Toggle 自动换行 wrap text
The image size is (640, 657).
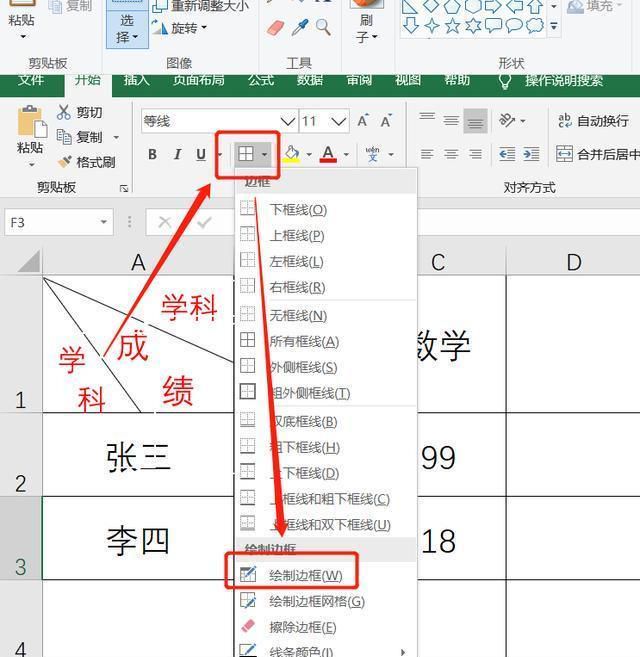point(593,121)
